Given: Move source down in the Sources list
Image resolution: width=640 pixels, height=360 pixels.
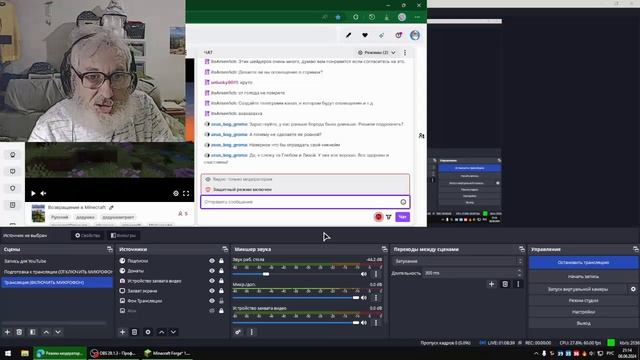Looking at the screenshot, I should [173, 332].
